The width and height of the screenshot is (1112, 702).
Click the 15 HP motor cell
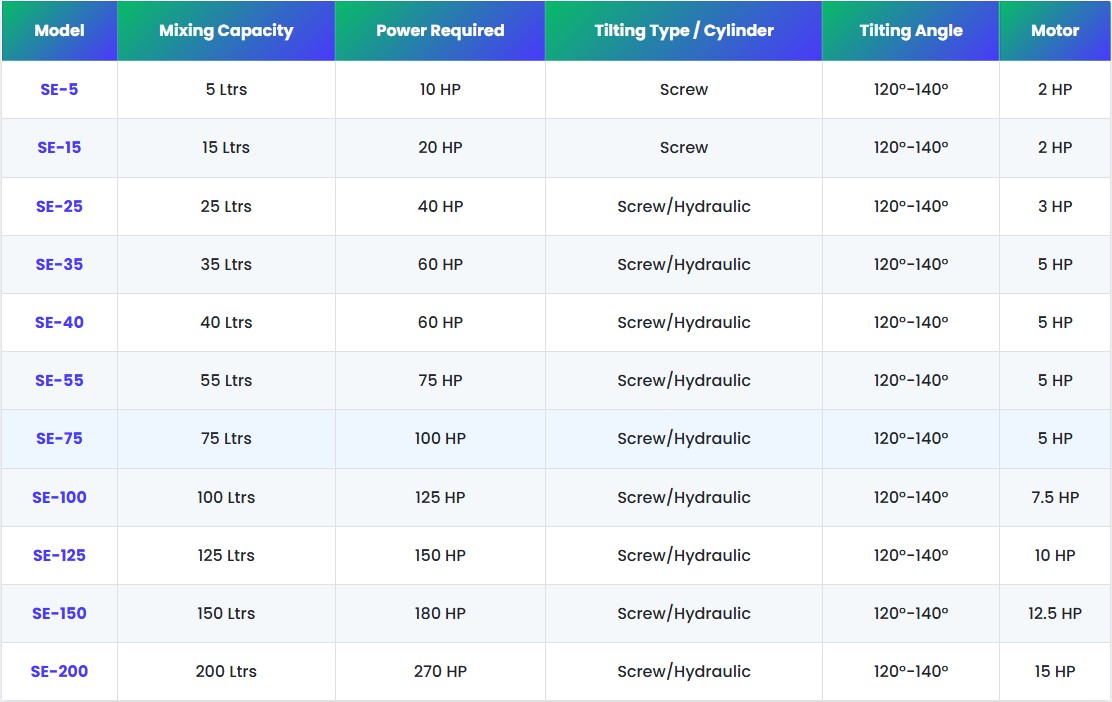pyautogui.click(x=1055, y=672)
